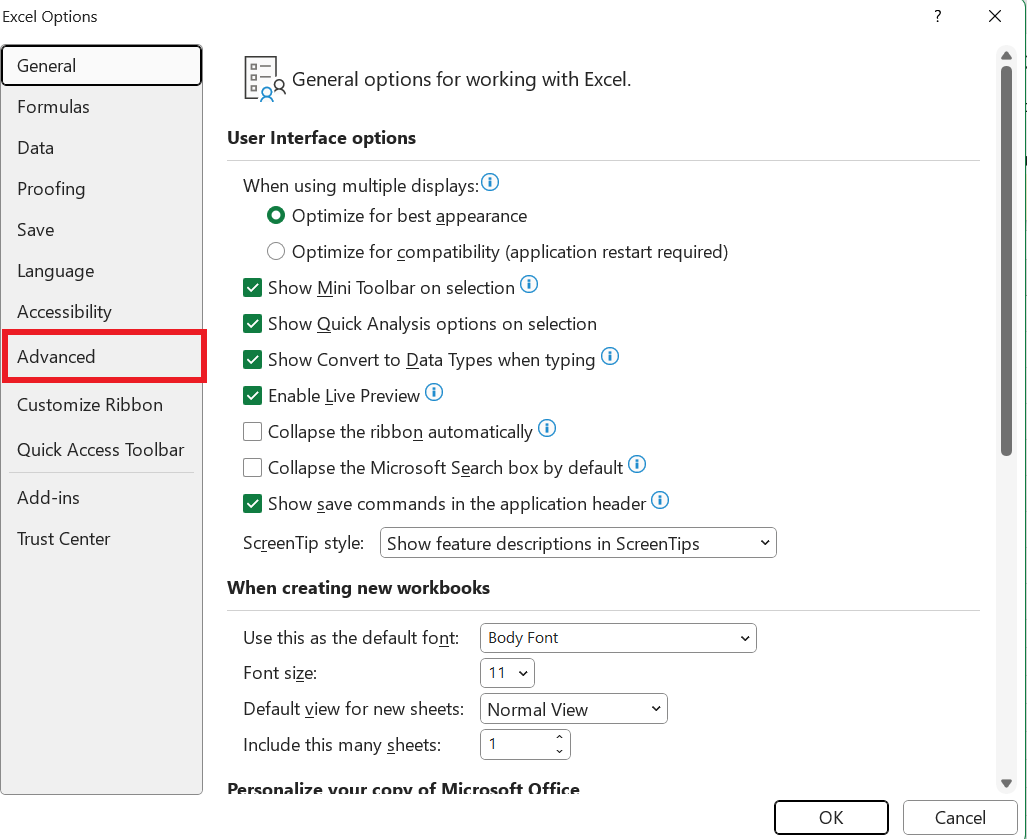The image size is (1027, 839).
Task: Click the Help question mark icon
Action: click(x=937, y=16)
